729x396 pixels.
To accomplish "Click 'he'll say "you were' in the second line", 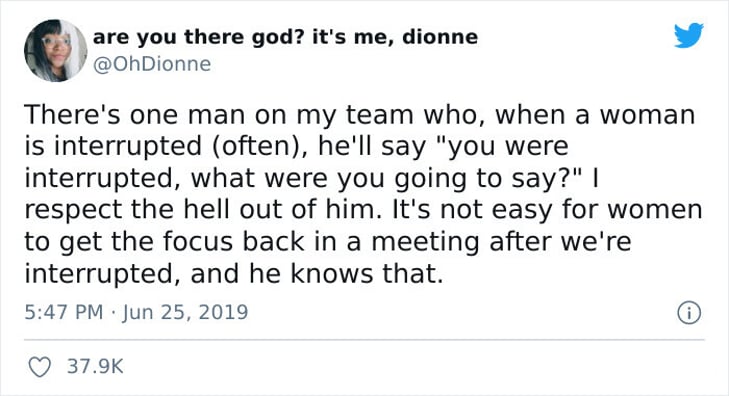I will point(444,146).
